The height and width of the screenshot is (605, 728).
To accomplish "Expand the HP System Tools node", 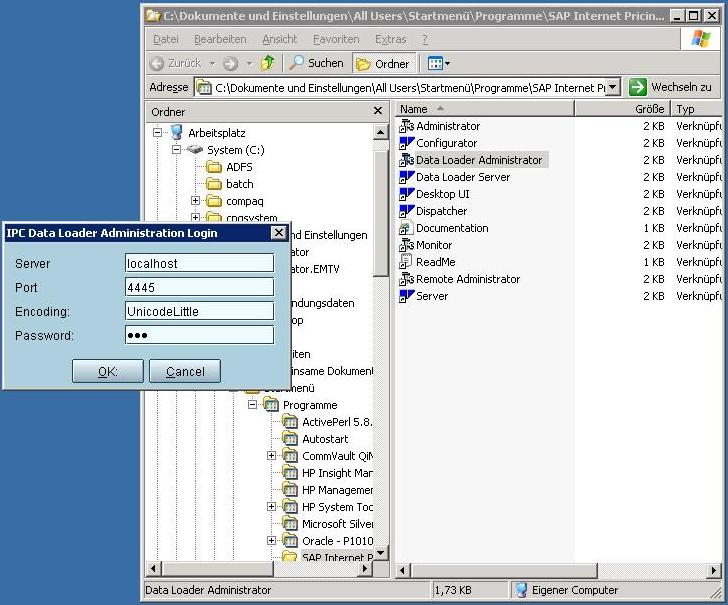I will 272,507.
